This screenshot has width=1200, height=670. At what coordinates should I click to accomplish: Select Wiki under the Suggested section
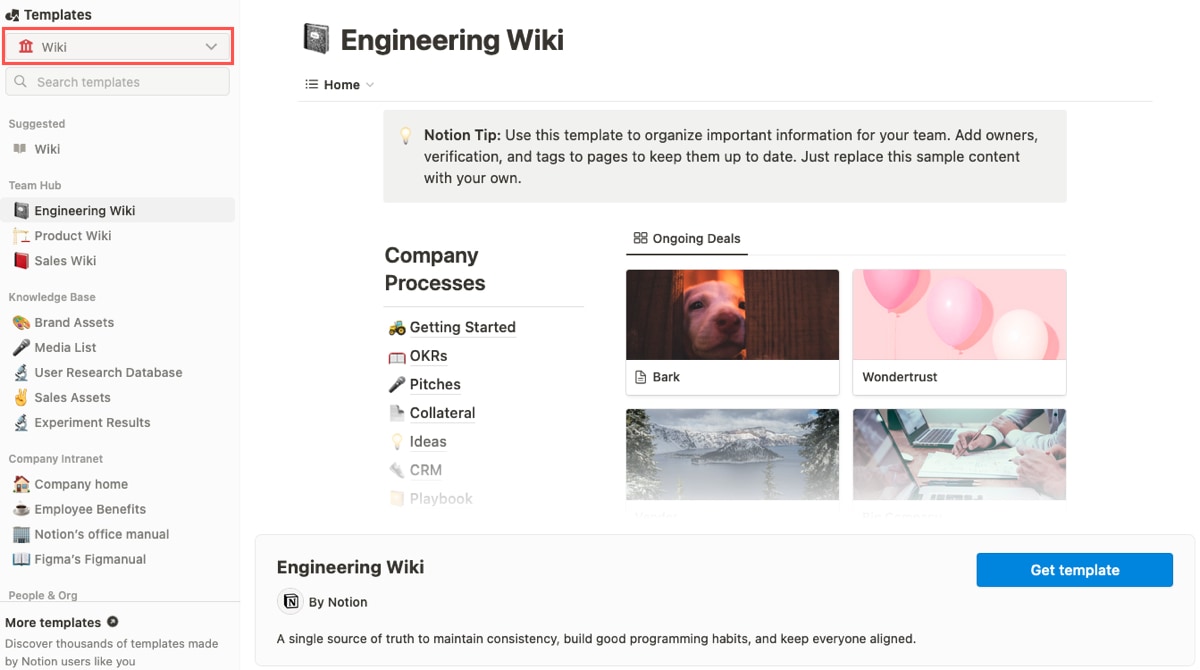point(47,148)
